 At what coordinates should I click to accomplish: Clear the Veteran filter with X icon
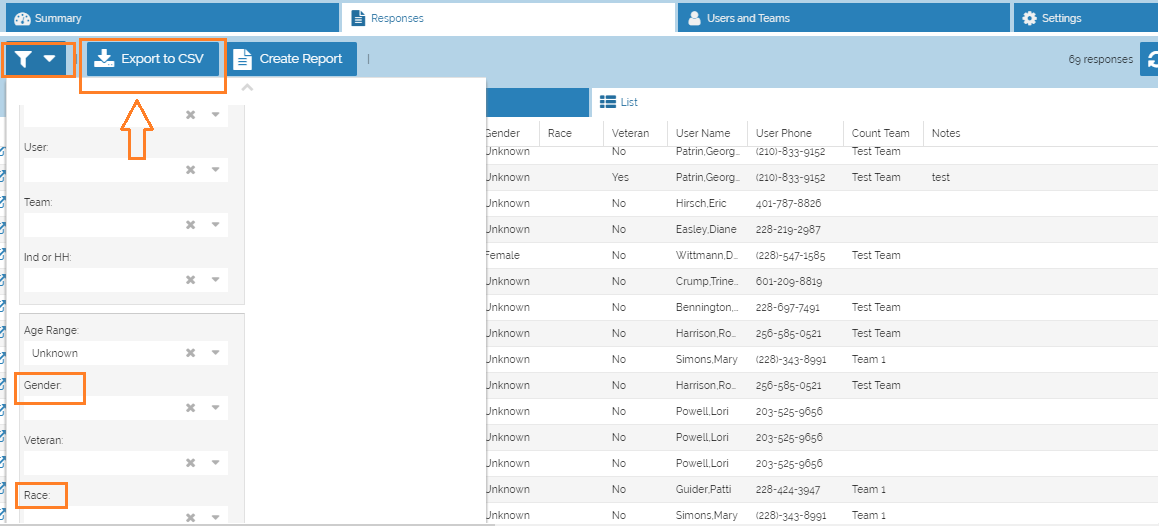click(190, 463)
